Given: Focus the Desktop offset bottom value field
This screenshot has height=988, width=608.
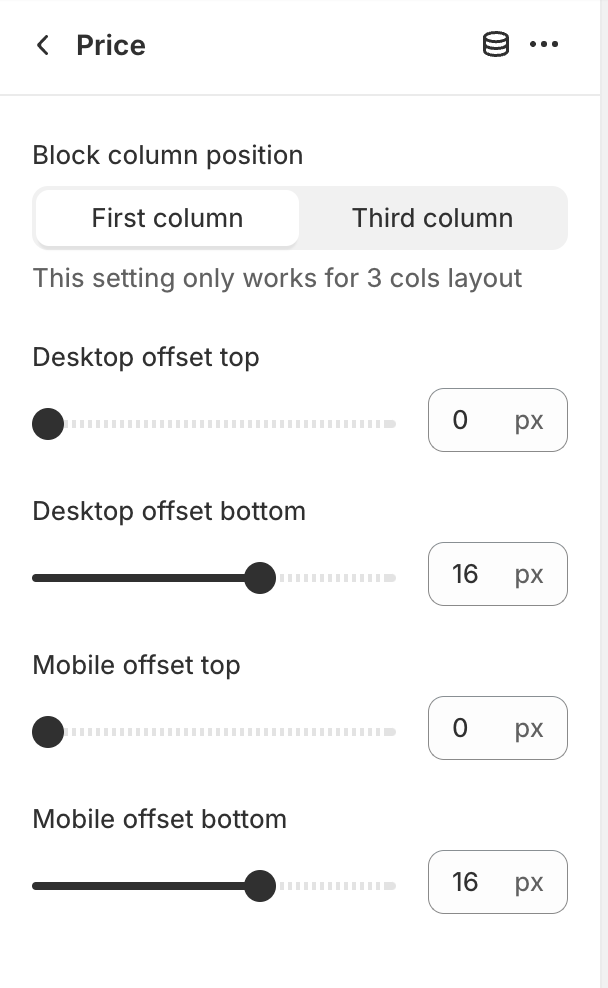Looking at the screenshot, I should [x=498, y=574].
